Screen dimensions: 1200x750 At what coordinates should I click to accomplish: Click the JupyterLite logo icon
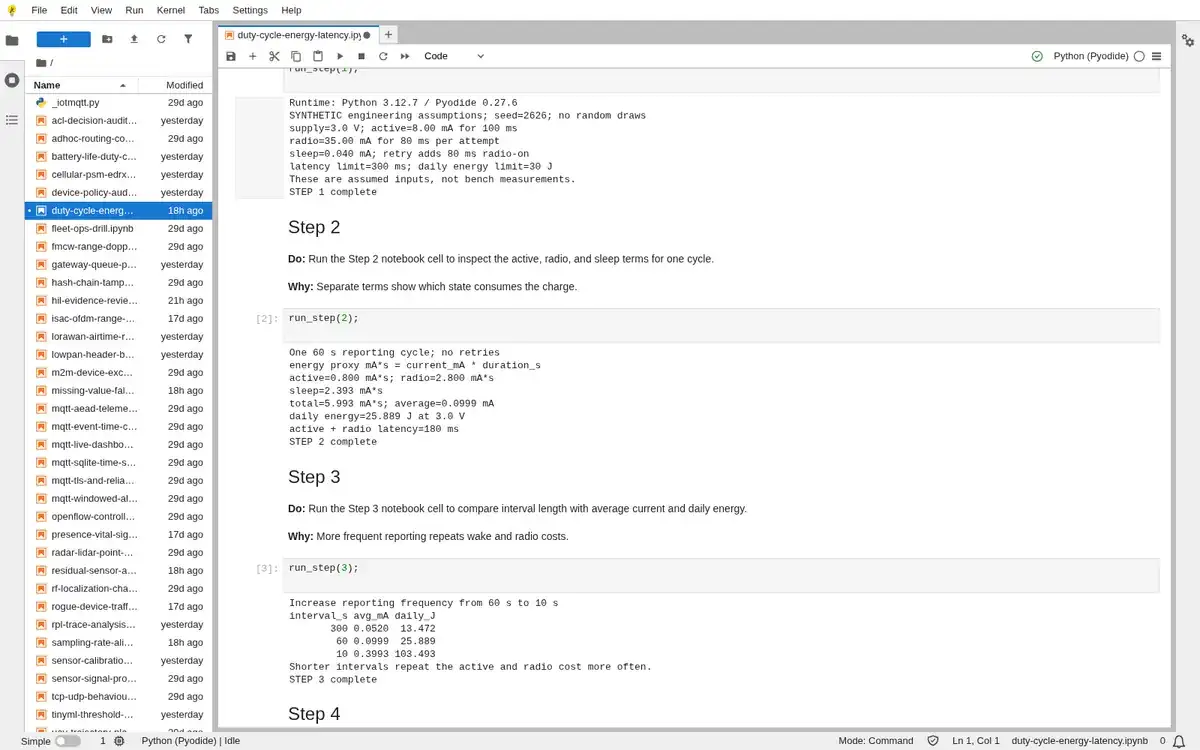point(12,10)
